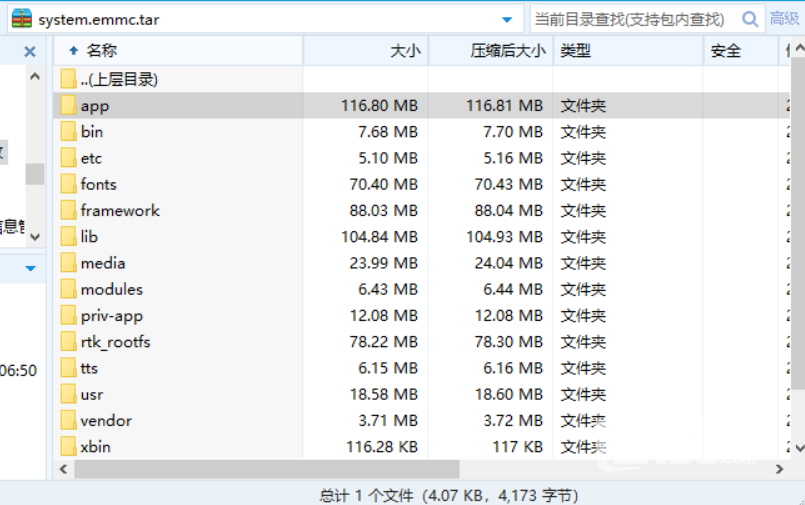805x505 pixels.
Task: Select the bin folder name
Action: (x=92, y=131)
